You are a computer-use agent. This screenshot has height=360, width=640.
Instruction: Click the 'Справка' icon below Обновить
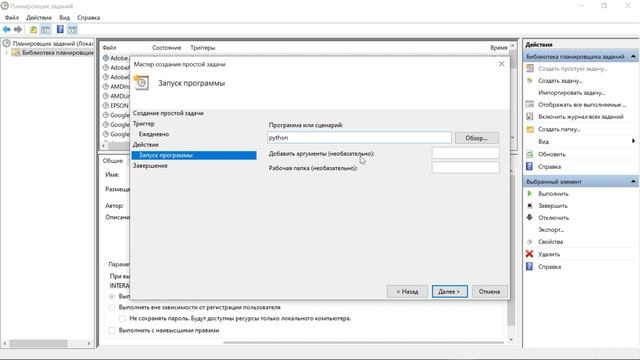pos(530,167)
